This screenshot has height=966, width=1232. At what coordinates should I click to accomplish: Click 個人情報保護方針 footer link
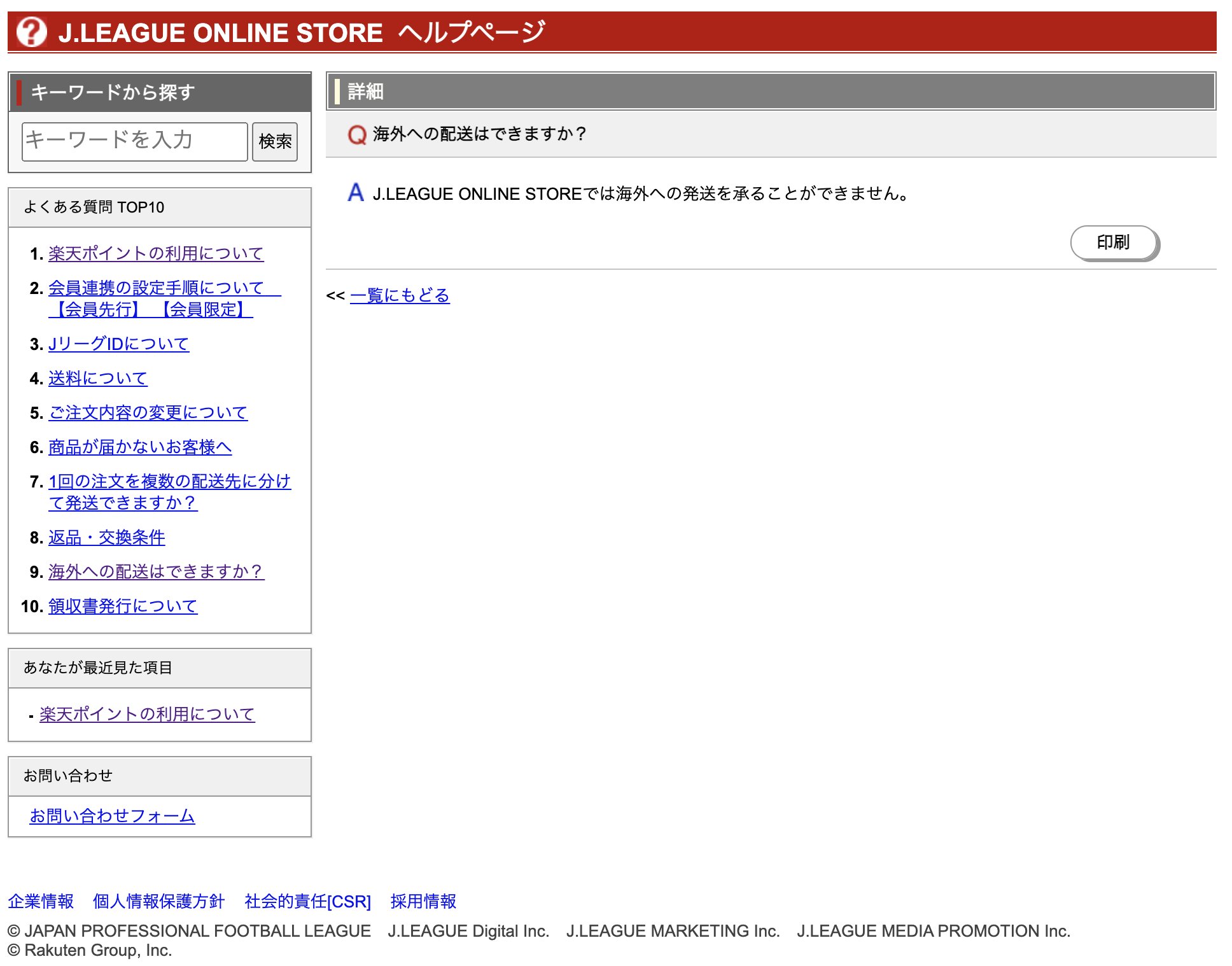click(159, 901)
